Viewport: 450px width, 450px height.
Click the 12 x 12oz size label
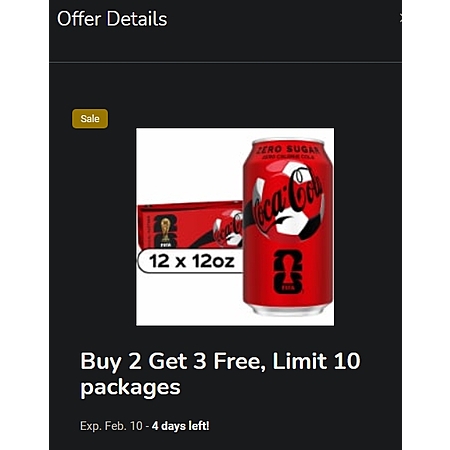tap(191, 261)
